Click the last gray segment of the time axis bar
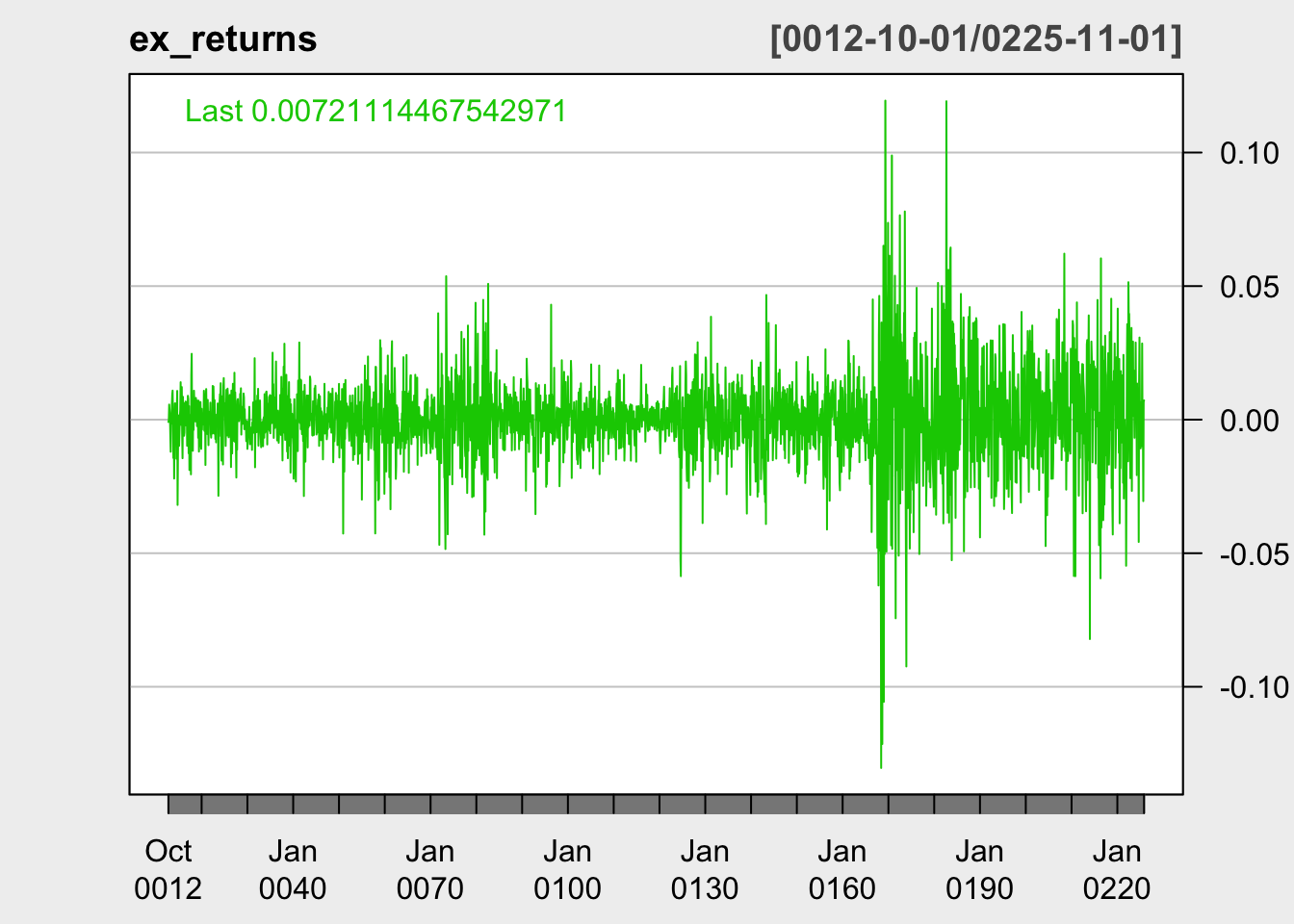Viewport: 1294px width, 924px height. pos(1130,805)
